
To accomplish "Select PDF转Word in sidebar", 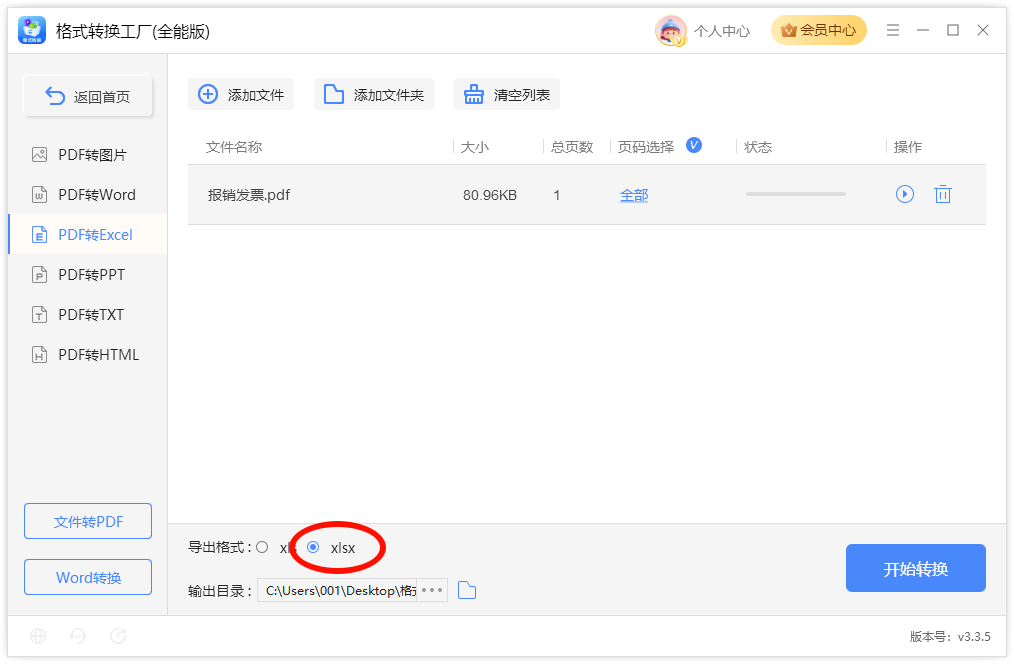I will click(x=88, y=195).
